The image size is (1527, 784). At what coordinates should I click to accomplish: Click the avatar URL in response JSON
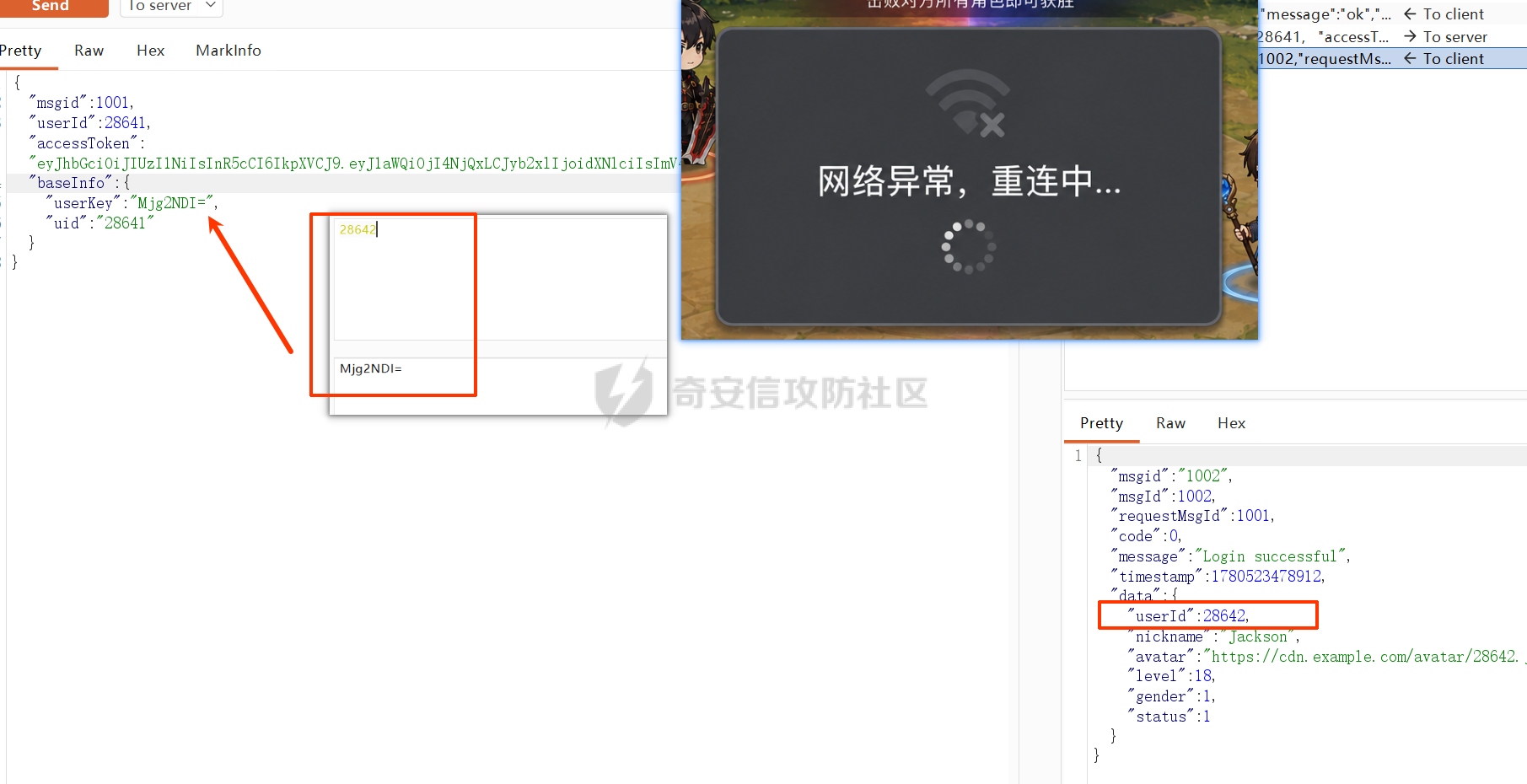pos(1361,657)
